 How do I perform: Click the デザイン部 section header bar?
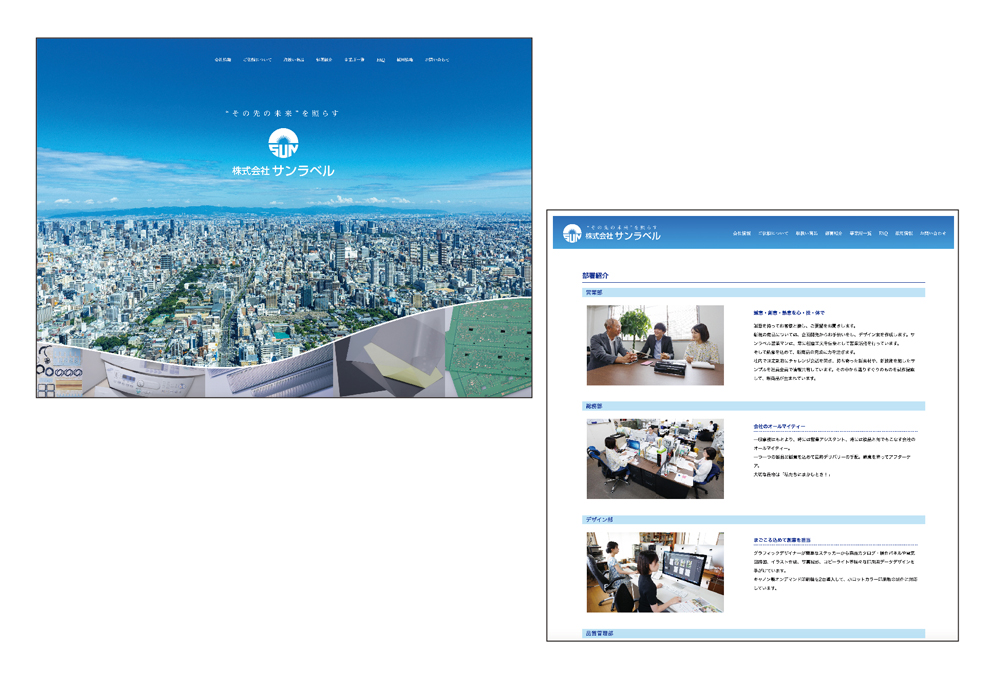[x=753, y=520]
